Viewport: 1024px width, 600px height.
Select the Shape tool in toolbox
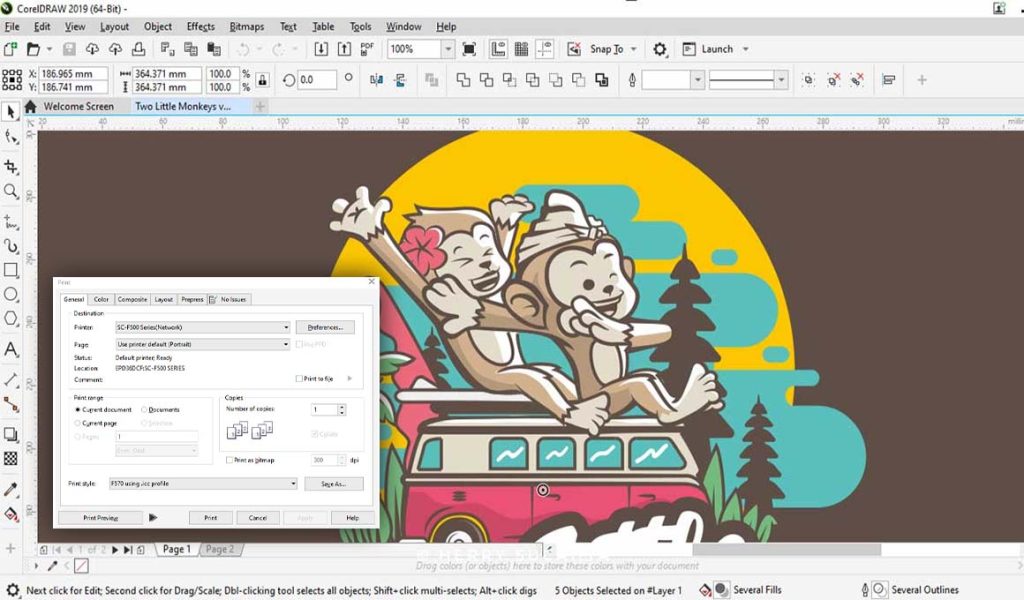(10, 137)
